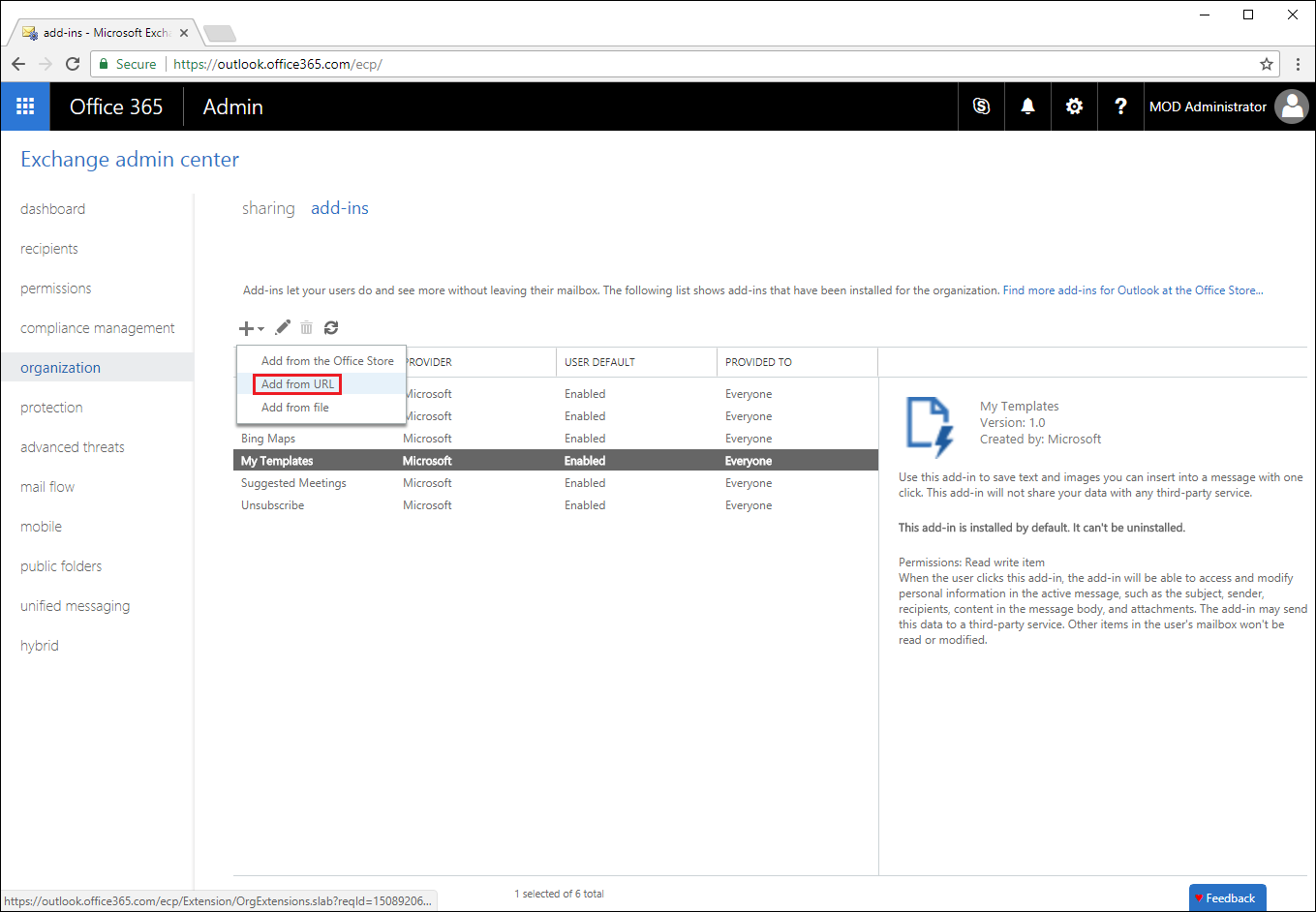
Task: Open mail flow section
Action: [x=47, y=487]
